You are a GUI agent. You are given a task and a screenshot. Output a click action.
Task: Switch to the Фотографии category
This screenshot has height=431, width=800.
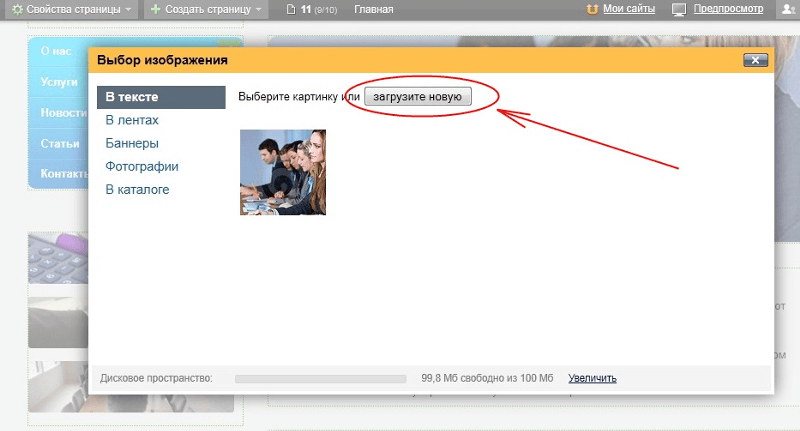click(x=142, y=166)
